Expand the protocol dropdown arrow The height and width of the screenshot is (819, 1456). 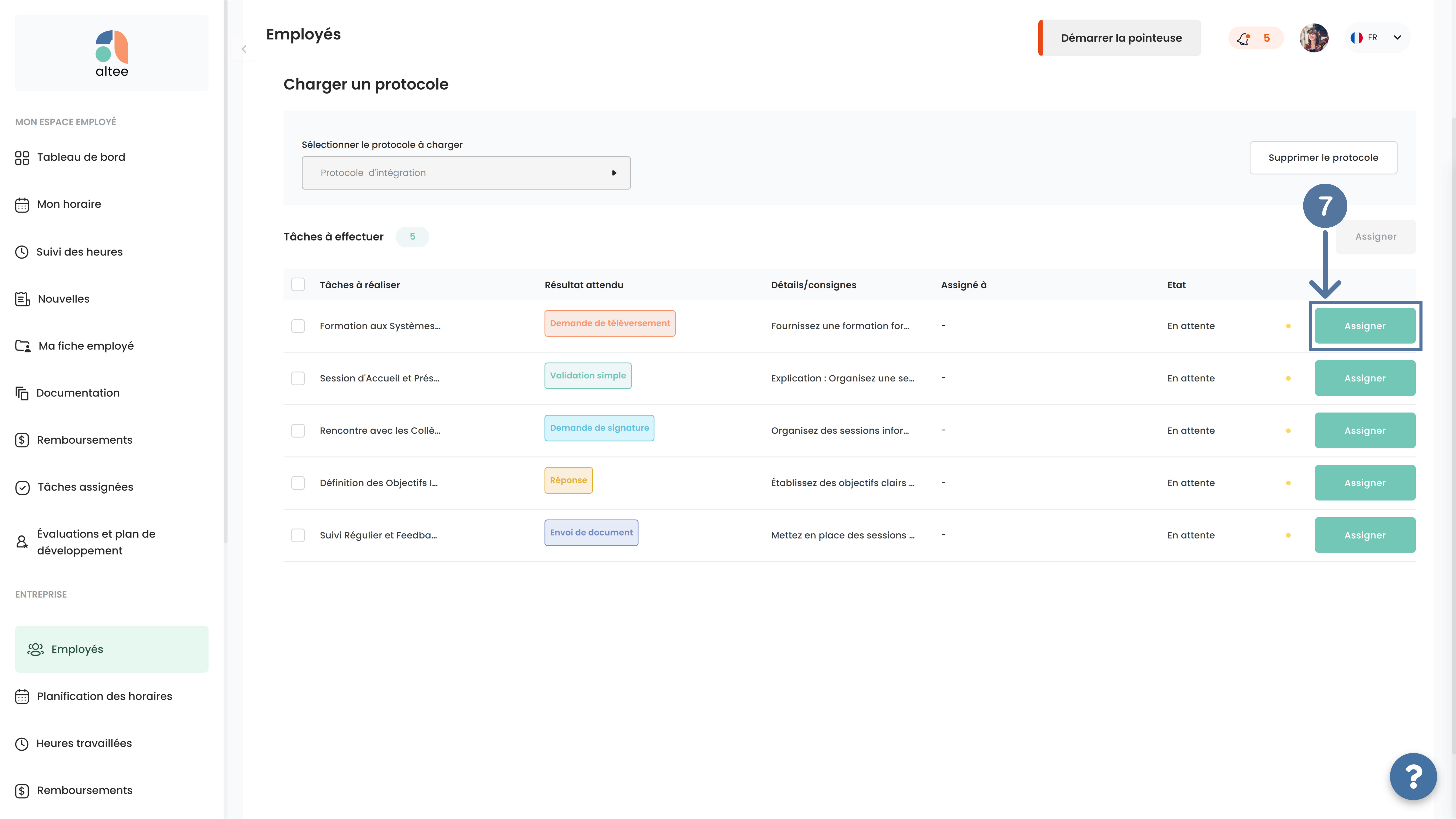point(614,173)
